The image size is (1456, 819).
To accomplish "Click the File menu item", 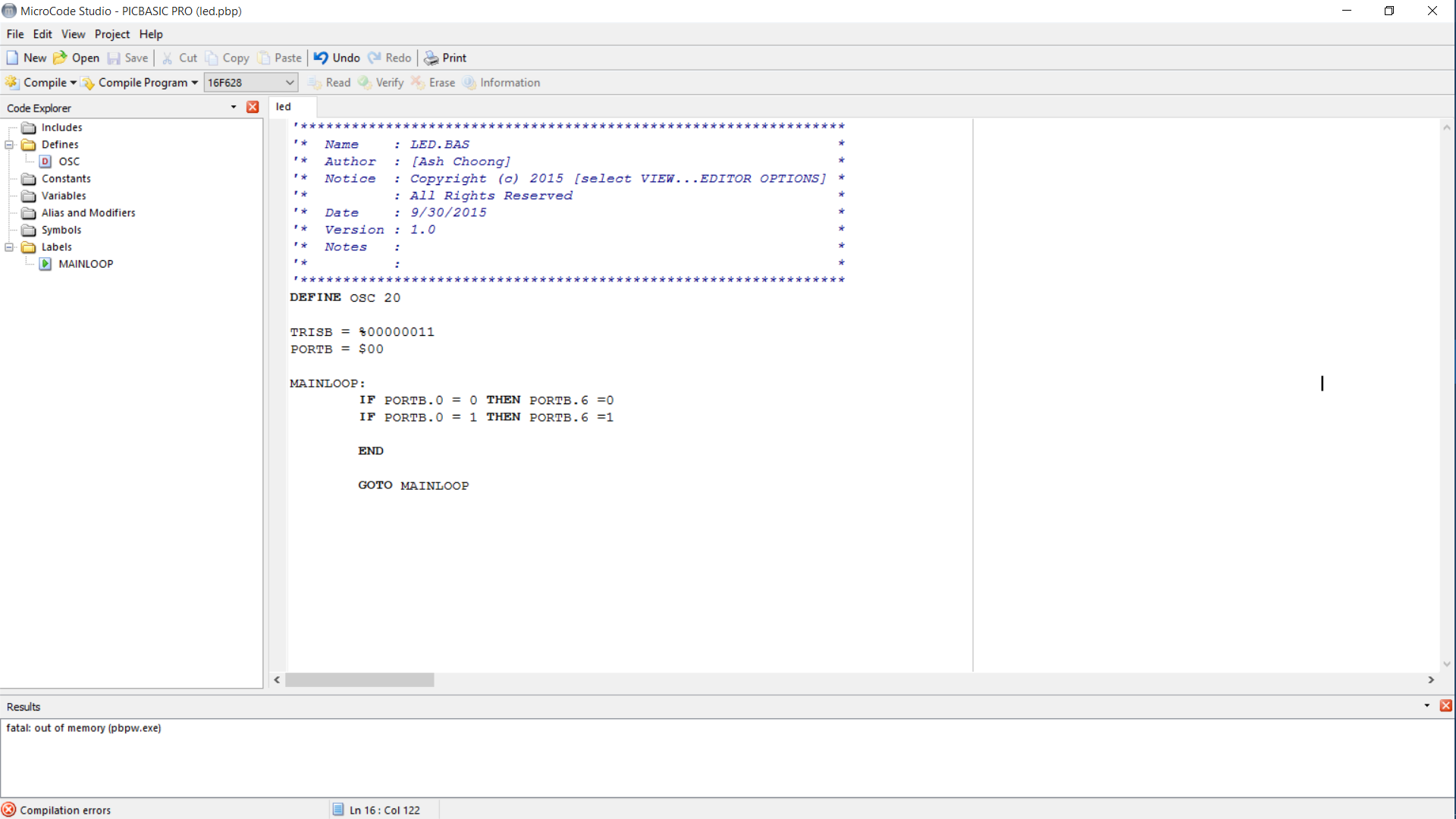I will pyautogui.click(x=15, y=33).
